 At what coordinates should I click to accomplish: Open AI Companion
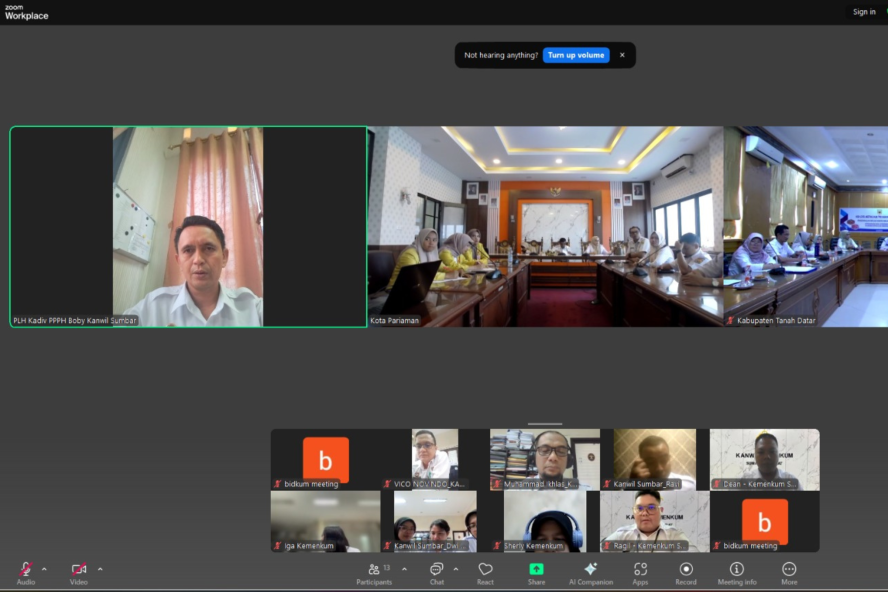click(590, 571)
